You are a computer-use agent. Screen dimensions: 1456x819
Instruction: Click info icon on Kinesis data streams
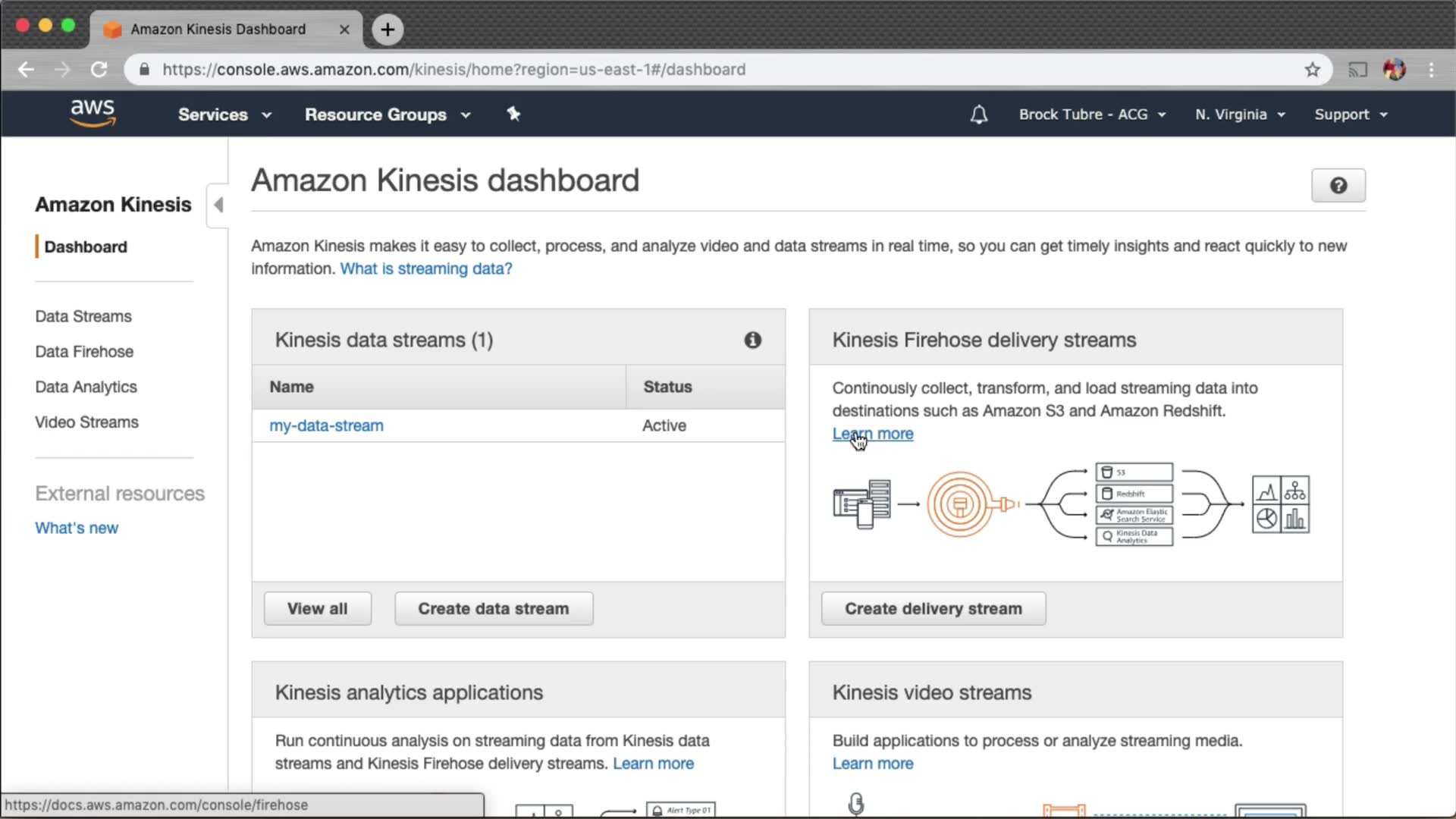pos(752,340)
